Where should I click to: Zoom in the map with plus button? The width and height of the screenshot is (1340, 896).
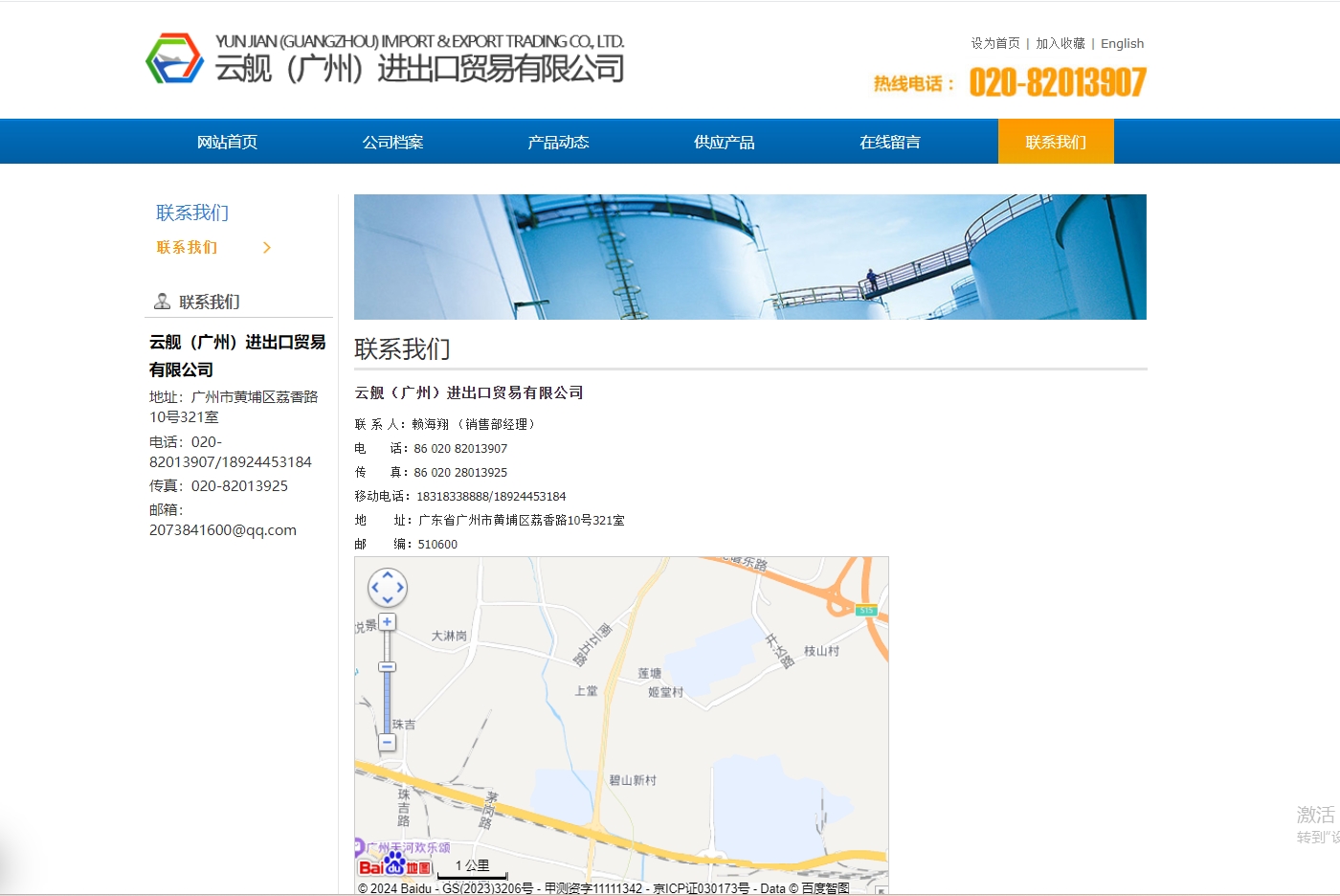click(x=387, y=622)
